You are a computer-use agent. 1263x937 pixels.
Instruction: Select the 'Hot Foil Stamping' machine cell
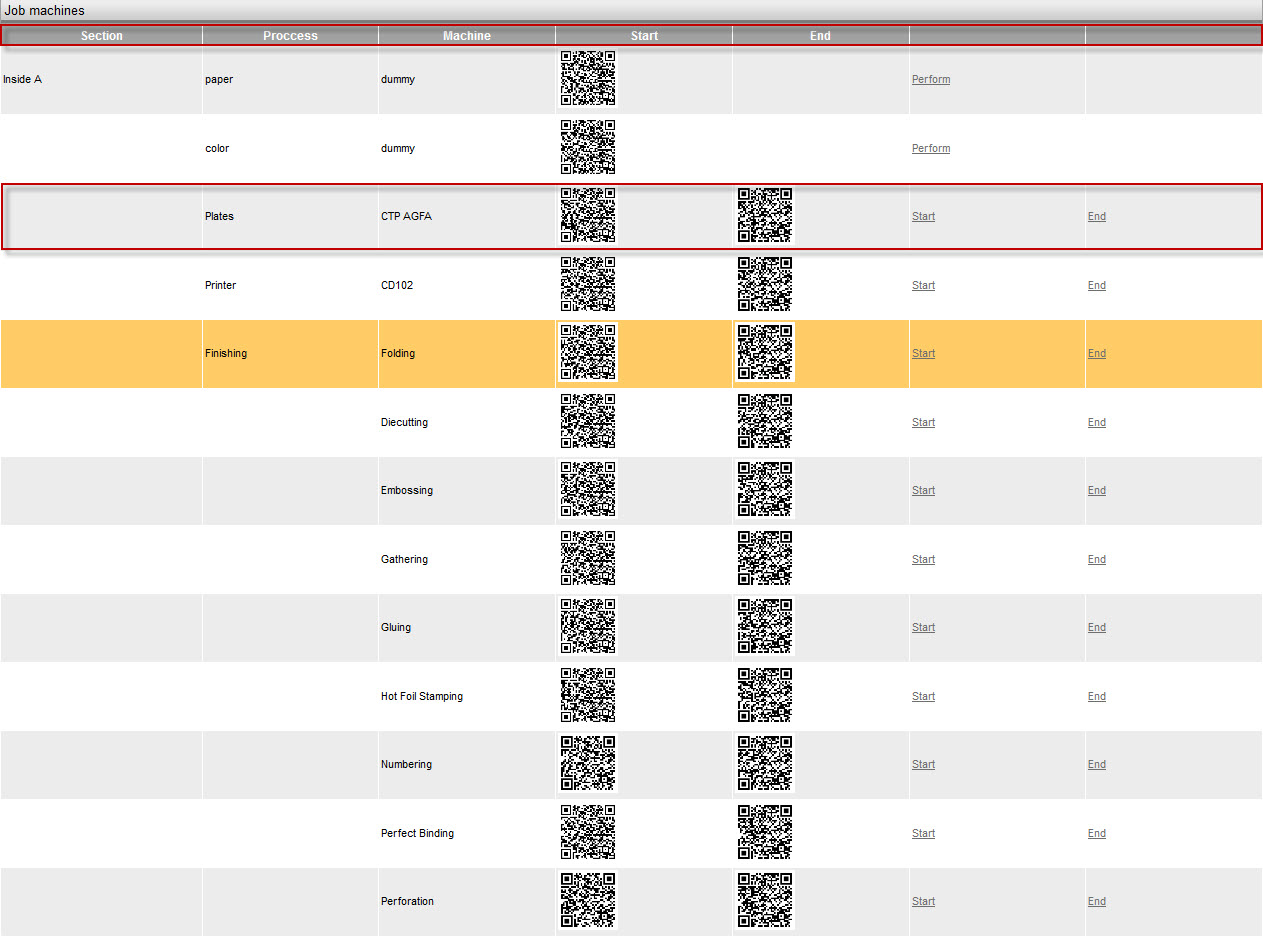point(467,696)
